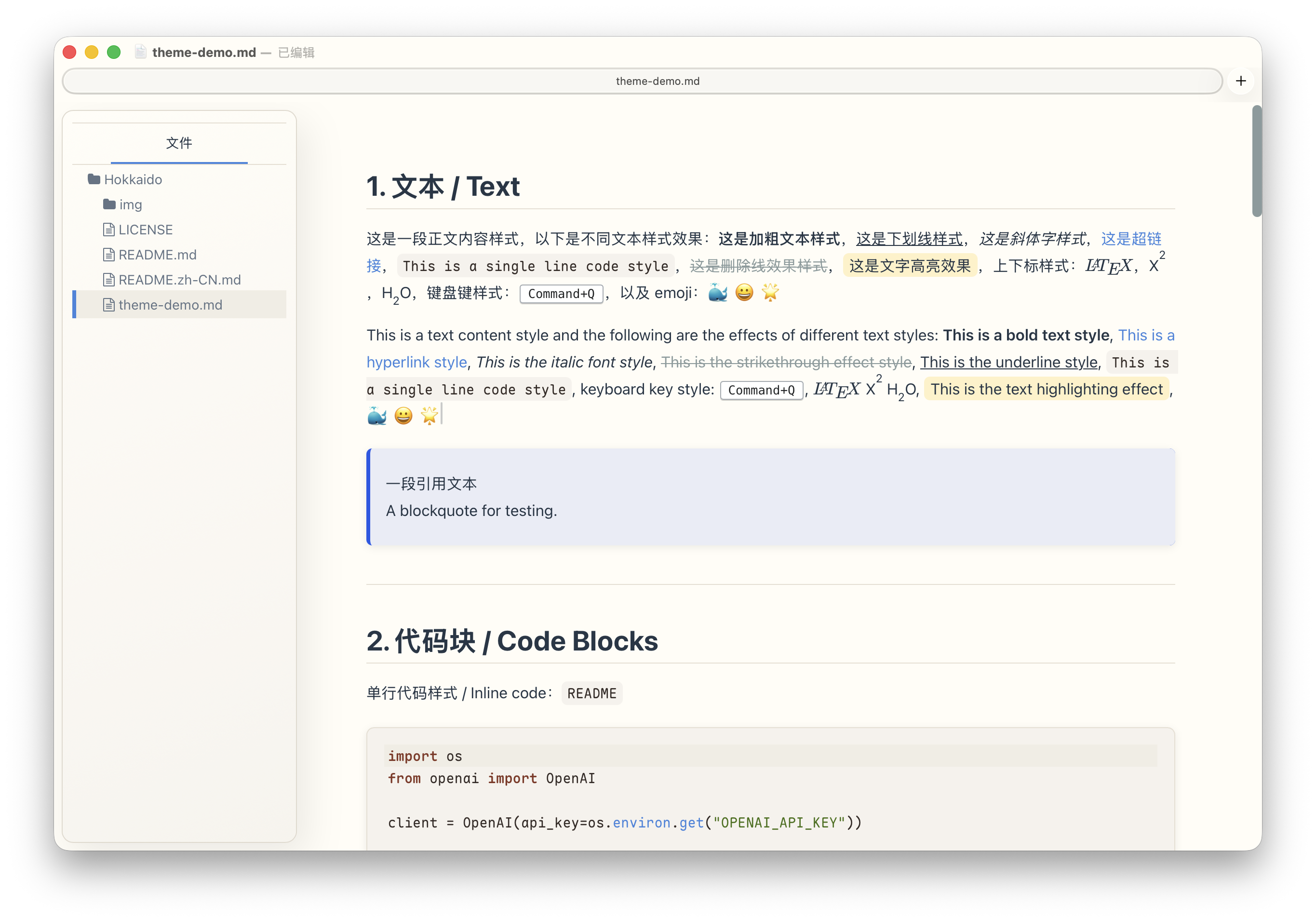Click the Hokkaido folder icon

click(94, 179)
